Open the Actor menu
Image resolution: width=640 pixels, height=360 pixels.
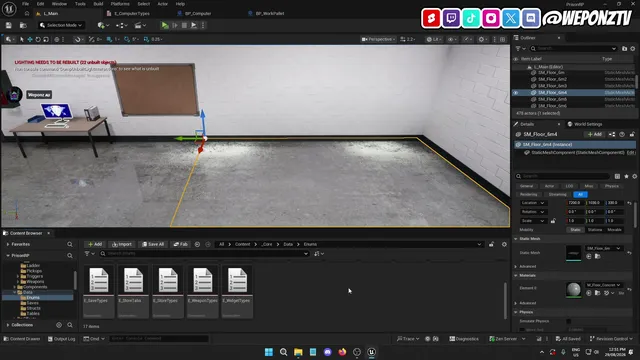point(162,4)
